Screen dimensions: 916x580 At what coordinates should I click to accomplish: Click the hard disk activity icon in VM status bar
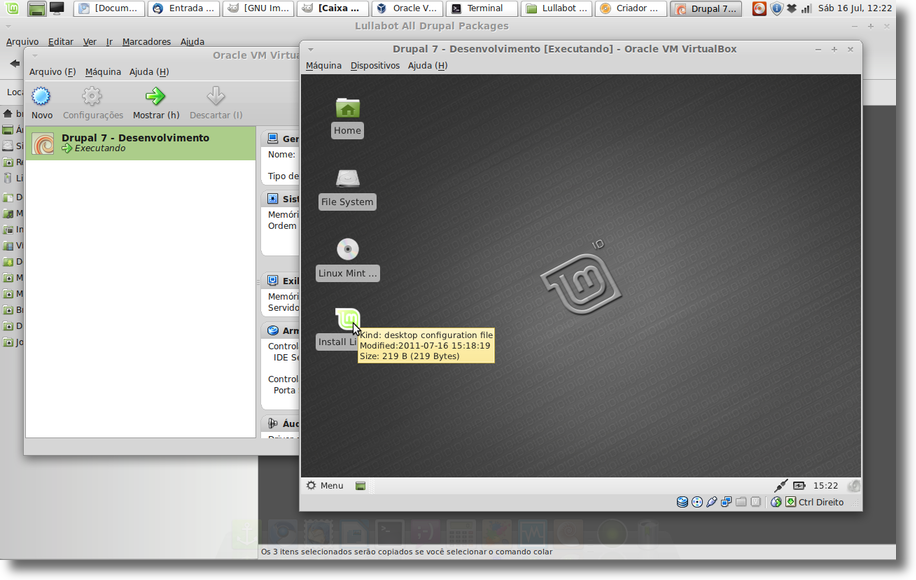[x=682, y=502]
